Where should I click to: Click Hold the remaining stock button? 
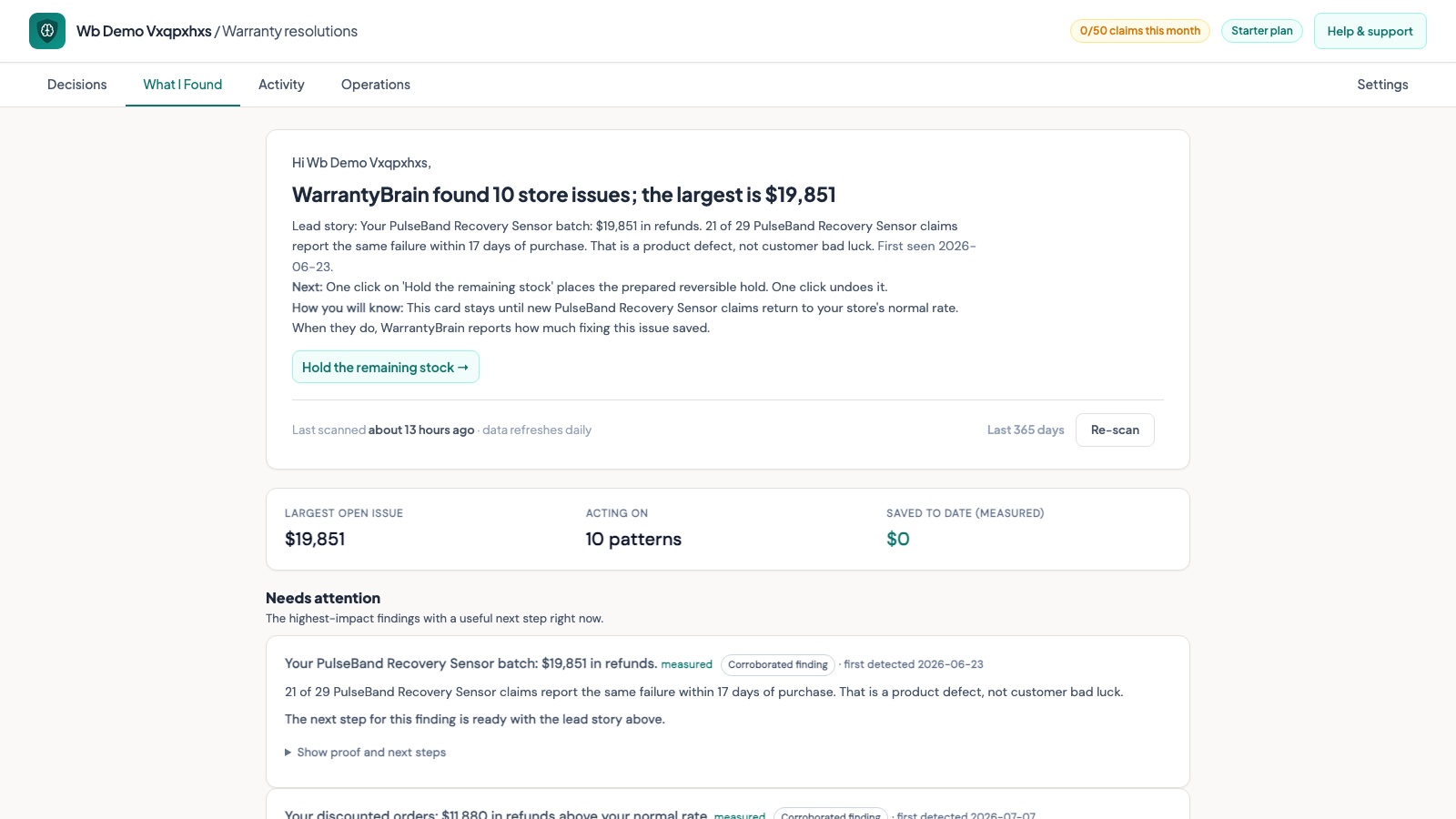(x=386, y=367)
